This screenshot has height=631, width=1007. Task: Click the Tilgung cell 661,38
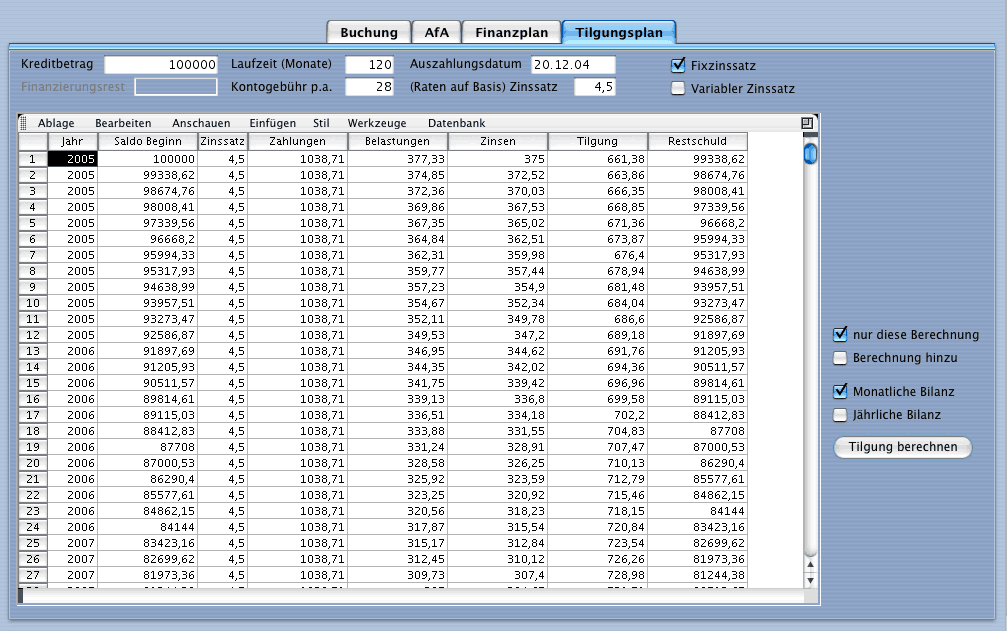pos(598,159)
